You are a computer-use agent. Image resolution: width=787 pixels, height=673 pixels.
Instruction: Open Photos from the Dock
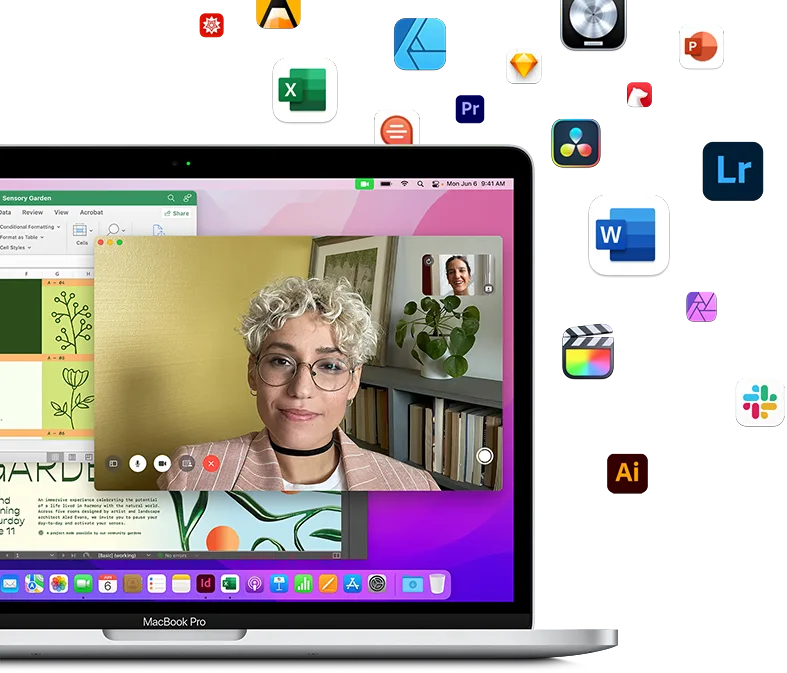[59, 584]
